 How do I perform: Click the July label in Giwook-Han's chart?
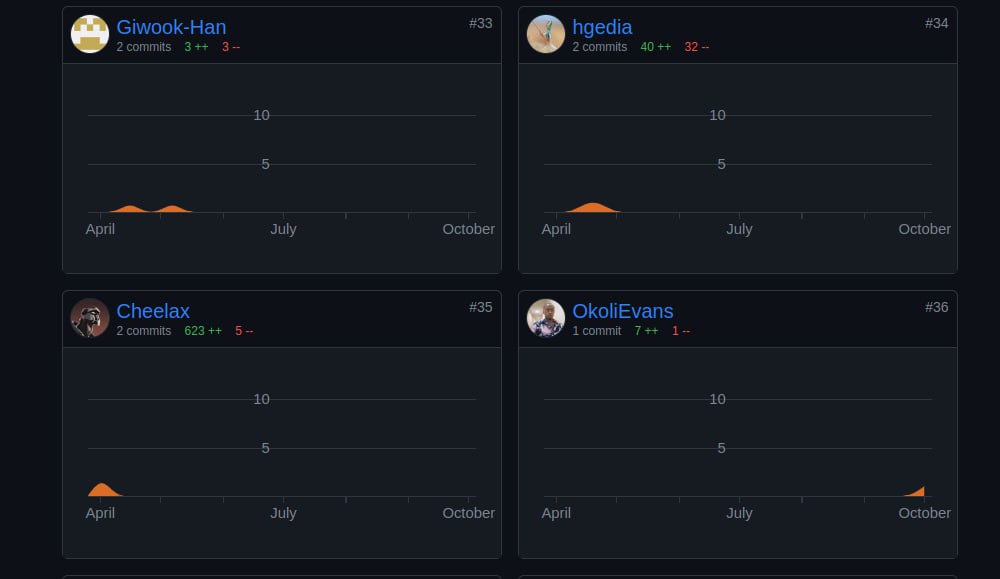point(283,230)
